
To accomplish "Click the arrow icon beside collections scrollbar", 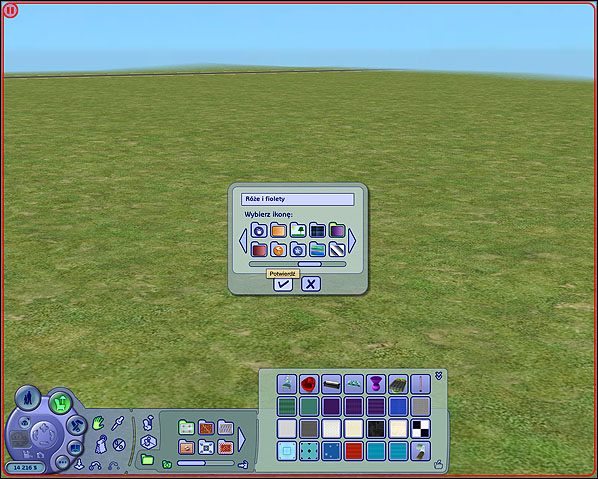I will pyautogui.click(x=243, y=464).
